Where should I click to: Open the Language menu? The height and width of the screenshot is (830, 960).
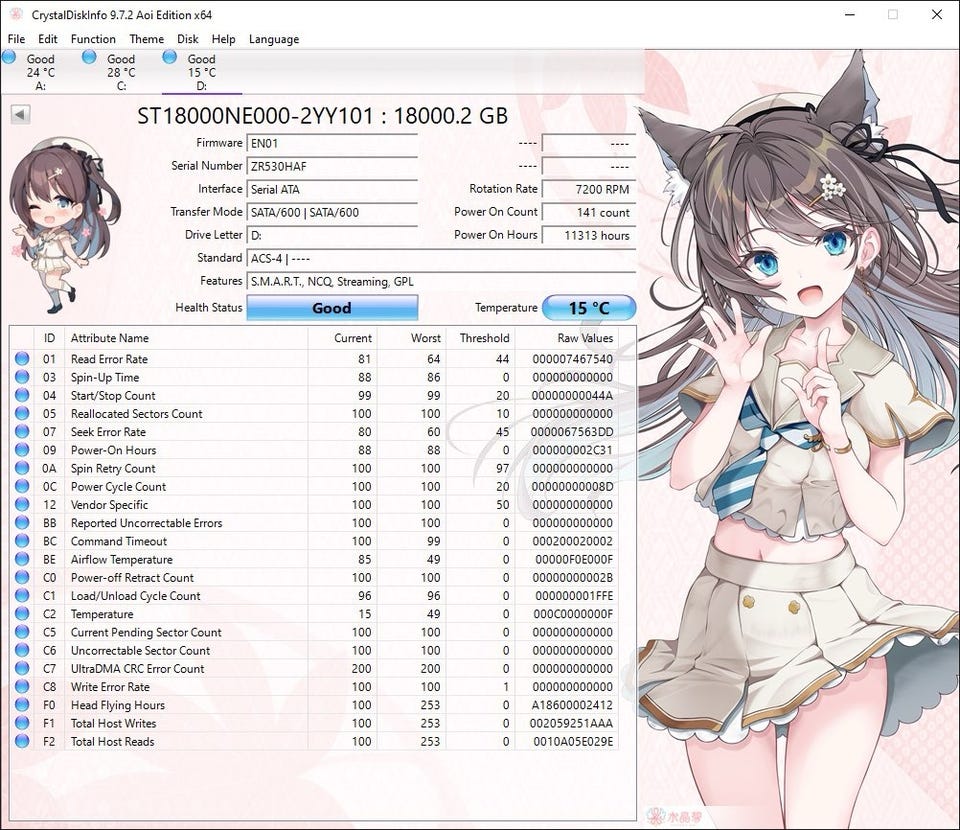tap(274, 39)
